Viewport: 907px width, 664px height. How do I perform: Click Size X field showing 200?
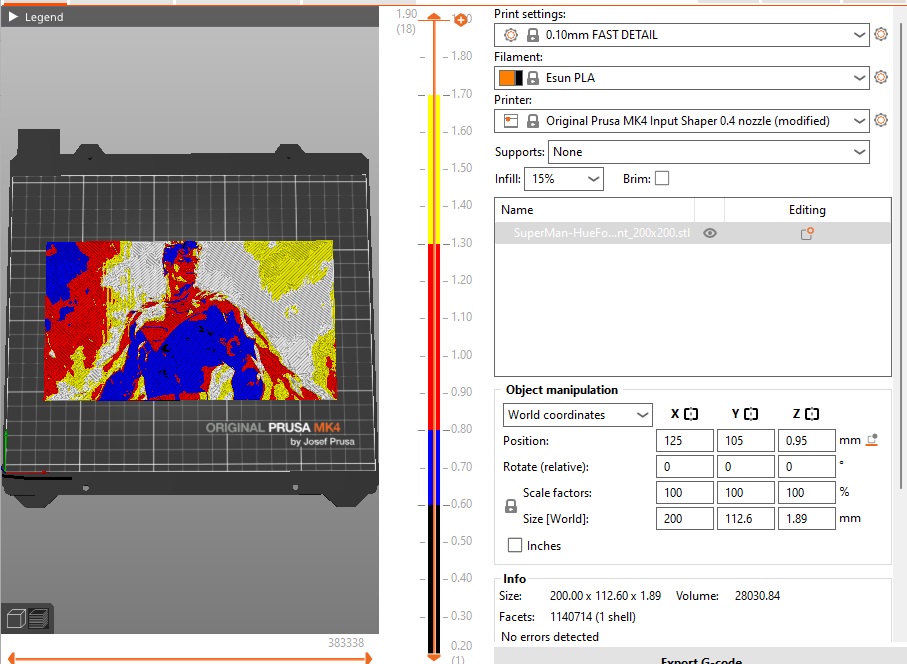(x=684, y=519)
